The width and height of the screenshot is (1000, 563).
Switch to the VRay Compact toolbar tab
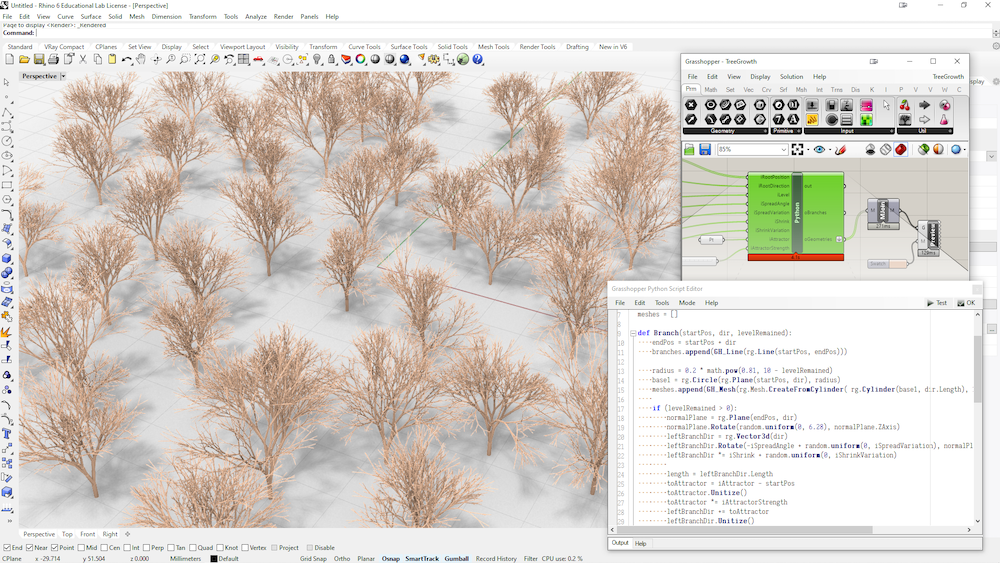[x=64, y=47]
